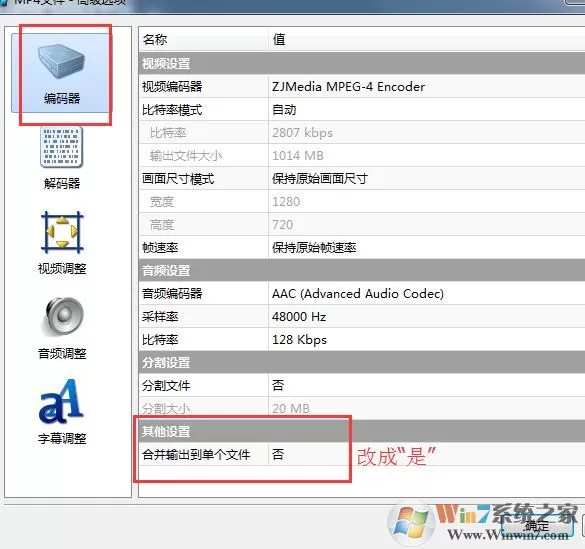The image size is (585, 549).
Task: Select the 其他设置 section header
Action: tap(362, 432)
